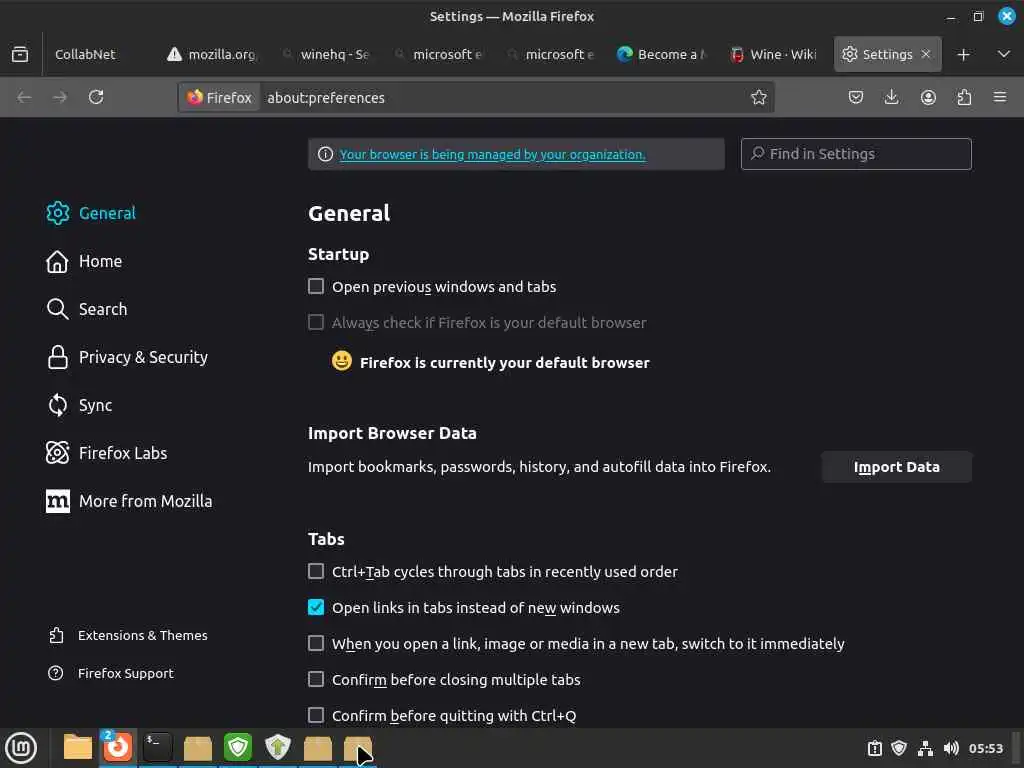
Task: Open the shield security tray icon
Action: pos(899,748)
